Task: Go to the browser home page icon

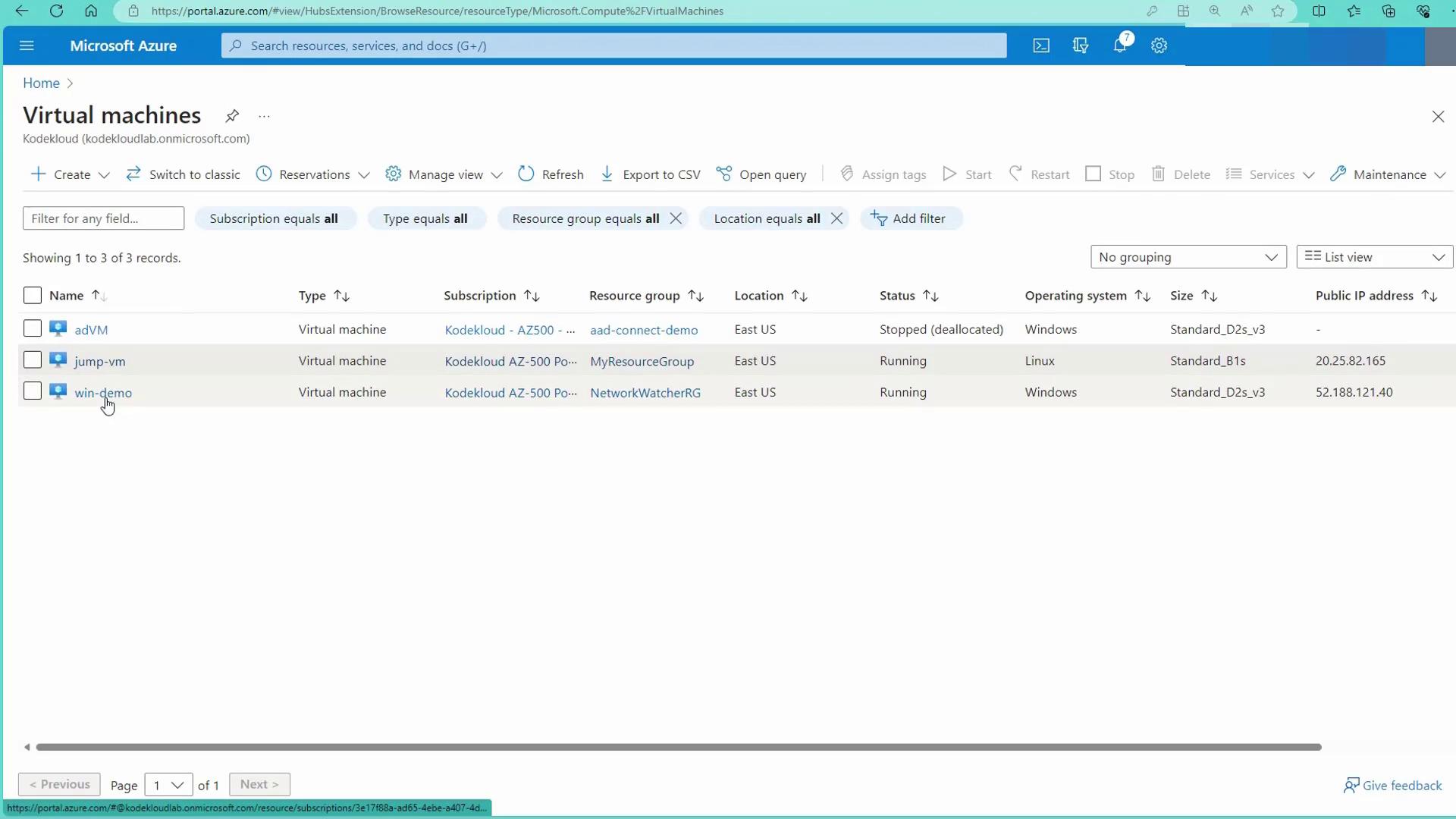Action: tap(91, 11)
